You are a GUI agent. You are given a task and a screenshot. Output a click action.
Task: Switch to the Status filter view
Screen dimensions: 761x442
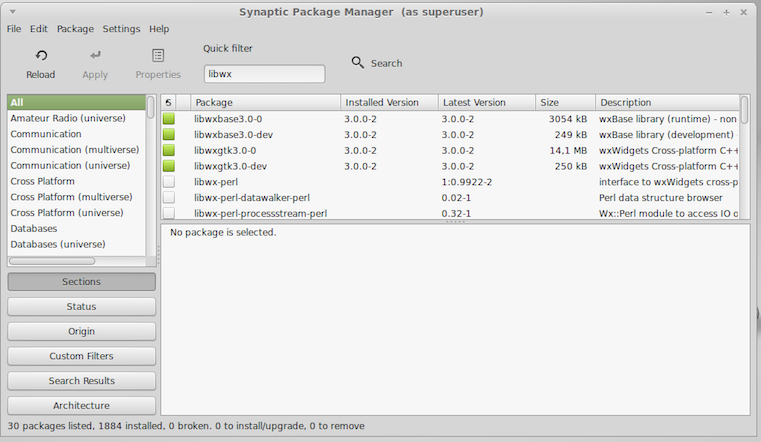81,307
